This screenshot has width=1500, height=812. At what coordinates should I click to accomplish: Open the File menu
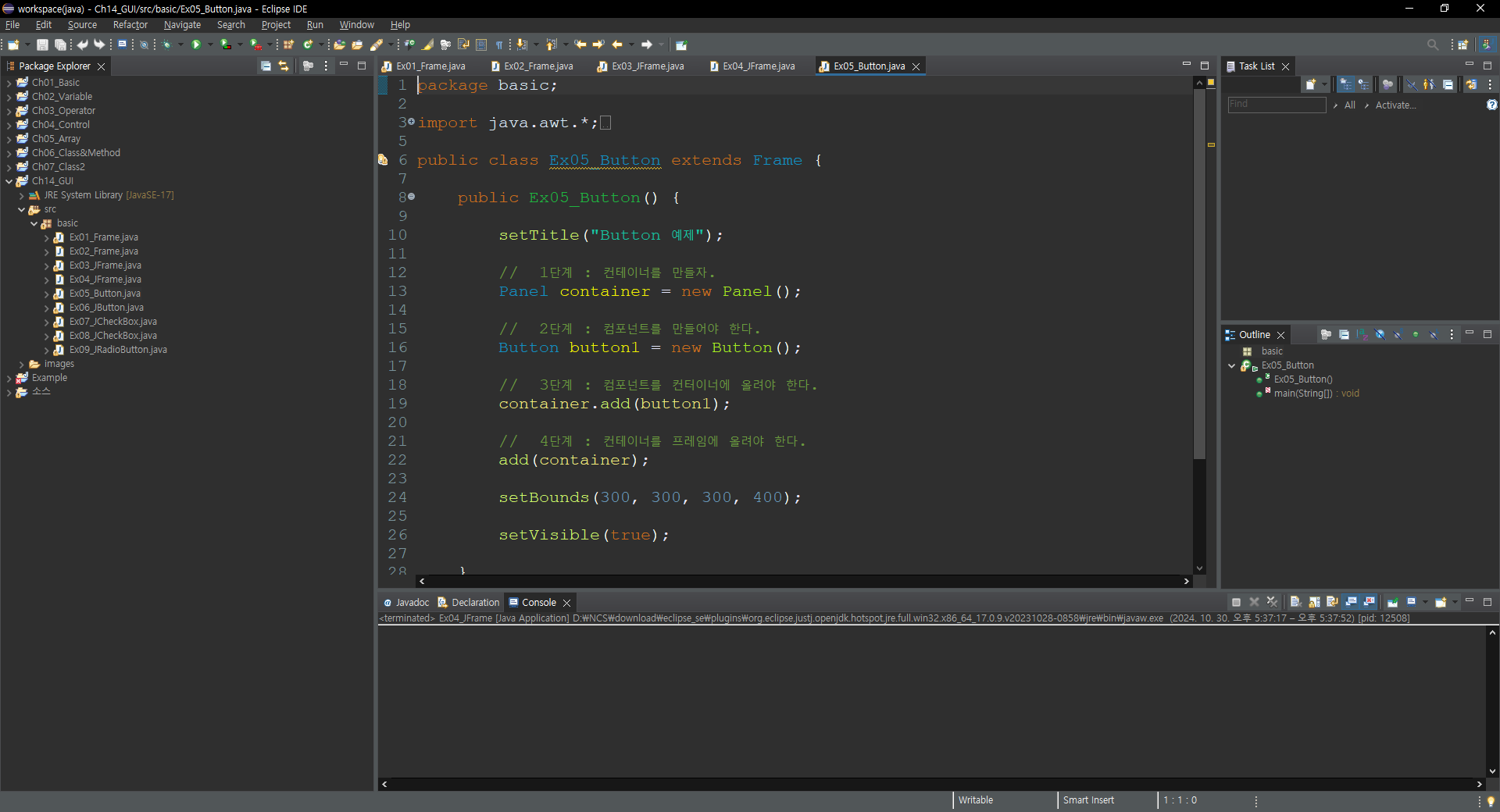pos(12,25)
